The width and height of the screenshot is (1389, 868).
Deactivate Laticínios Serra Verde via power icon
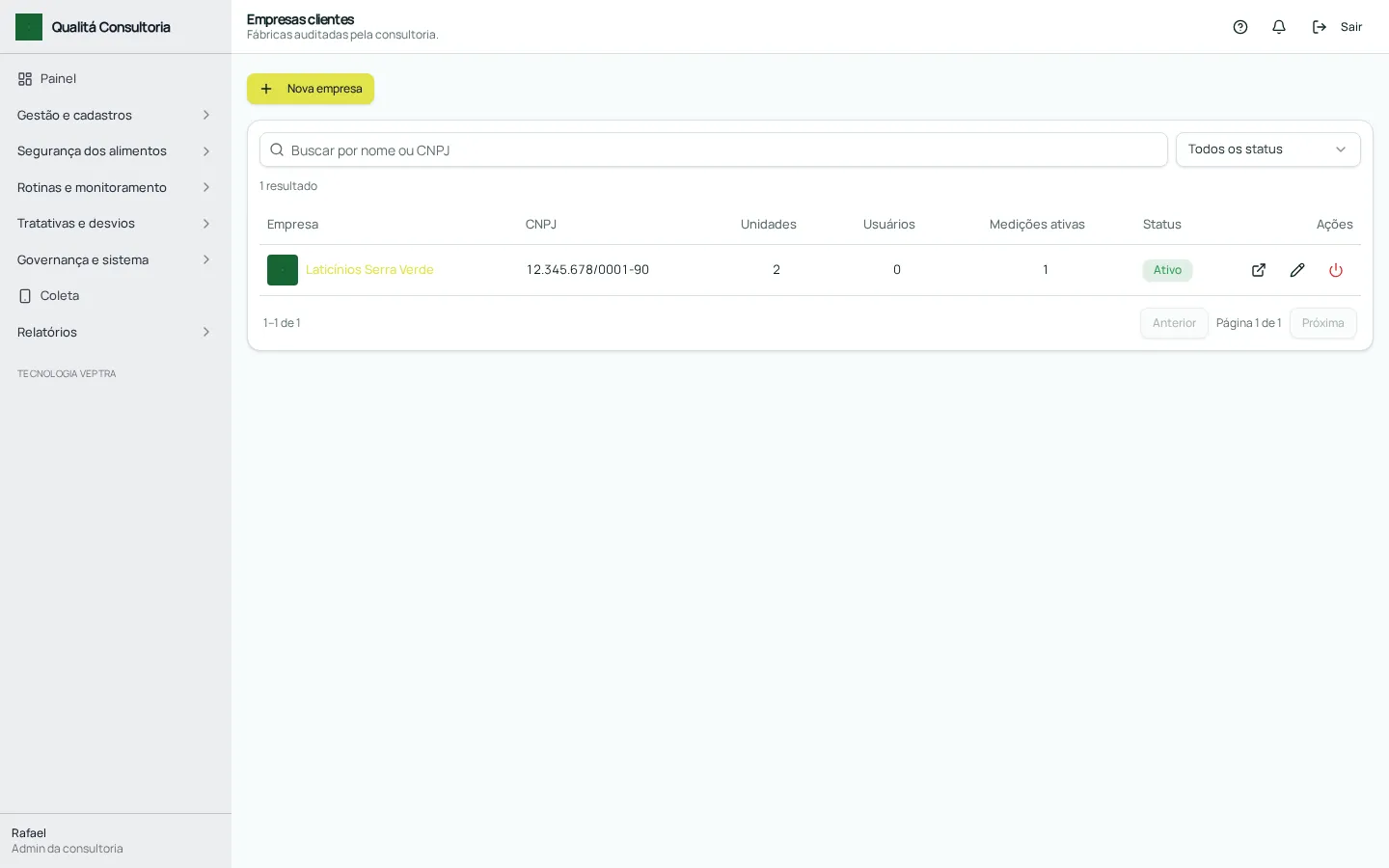(x=1336, y=270)
